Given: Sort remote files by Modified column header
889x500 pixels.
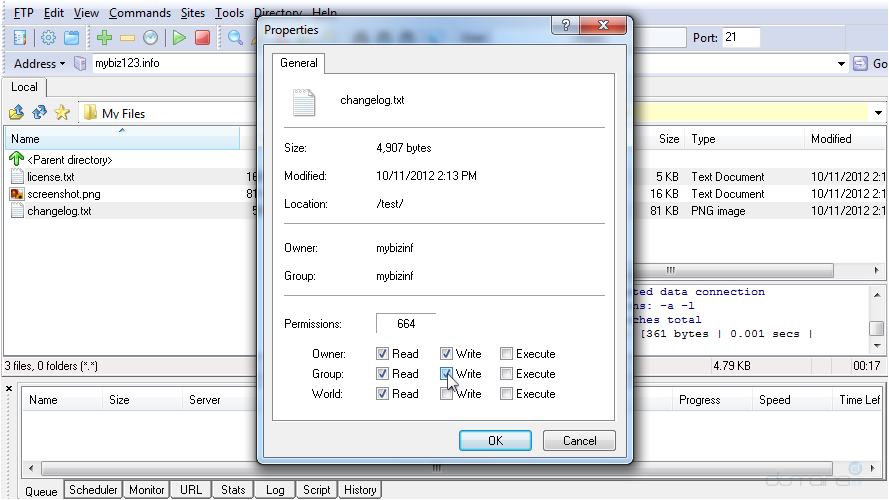Looking at the screenshot, I should (845, 139).
